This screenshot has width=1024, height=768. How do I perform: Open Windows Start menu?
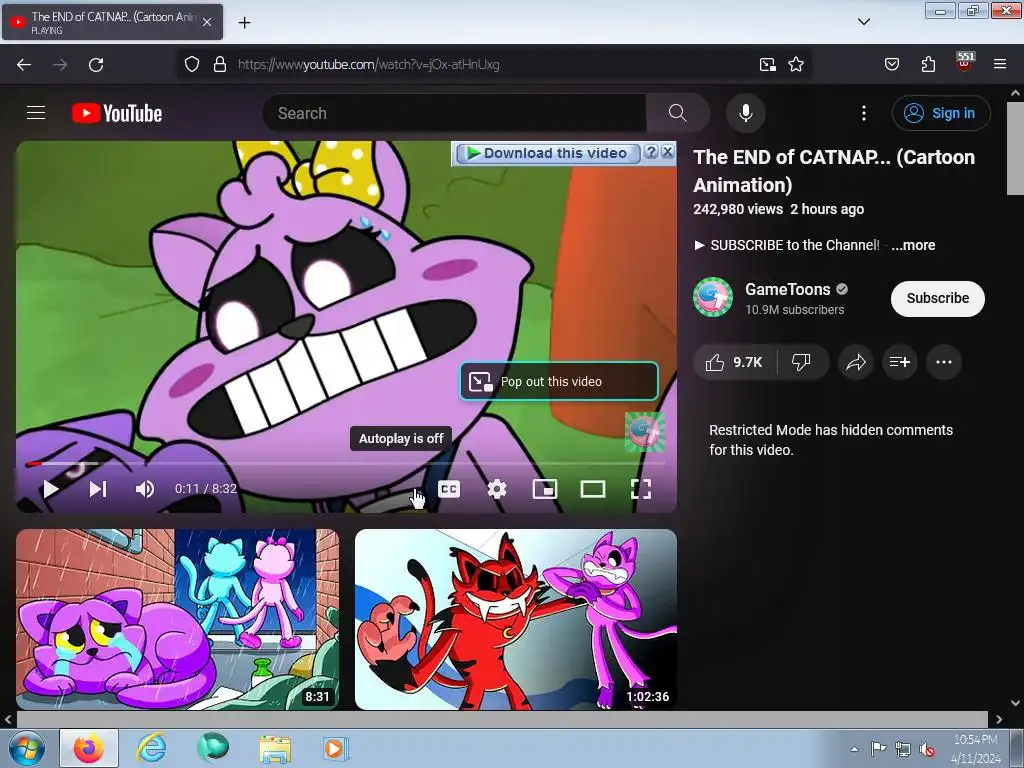(27, 748)
